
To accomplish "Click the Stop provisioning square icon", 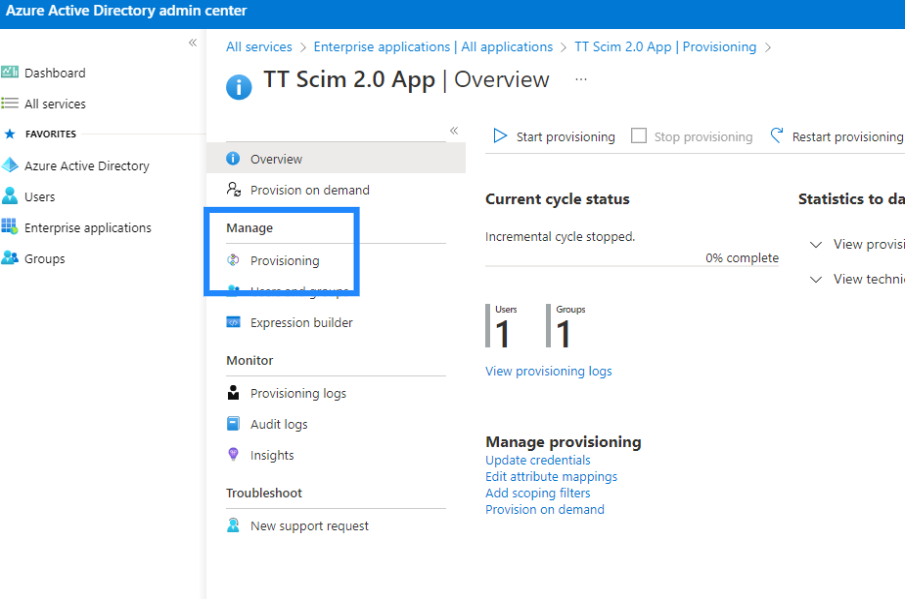I will (638, 136).
